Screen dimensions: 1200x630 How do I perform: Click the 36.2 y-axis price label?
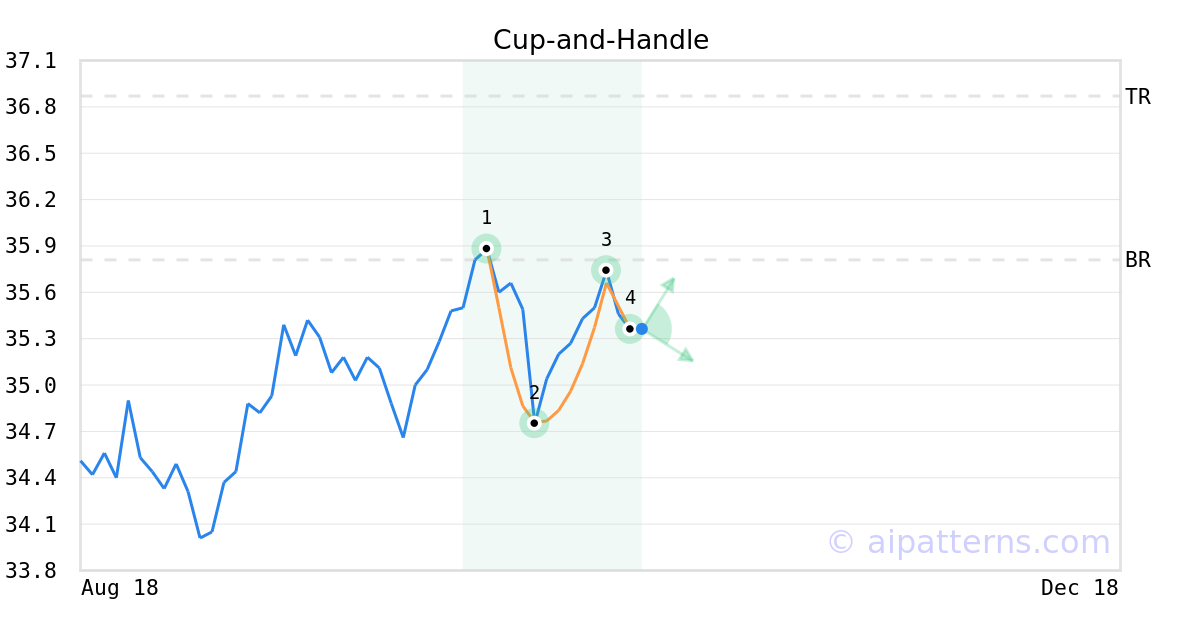[x=31, y=200]
